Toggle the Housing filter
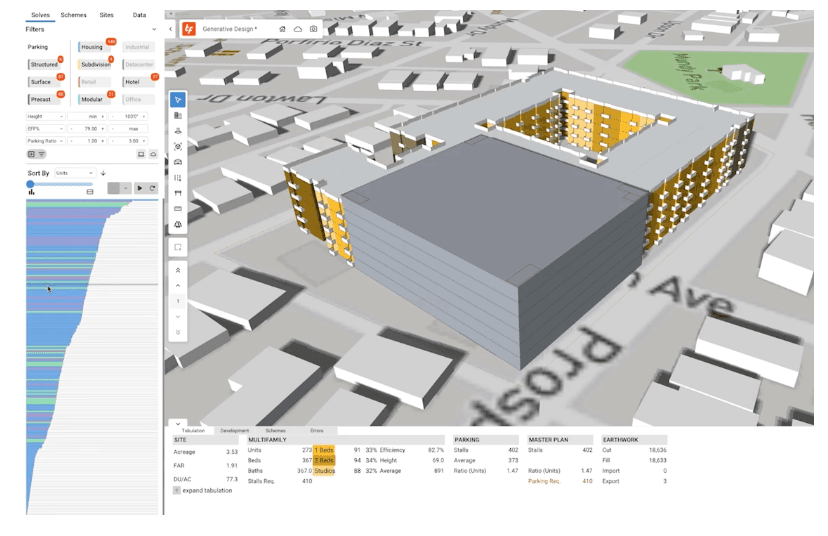The height and width of the screenshot is (536, 828). 92,47
